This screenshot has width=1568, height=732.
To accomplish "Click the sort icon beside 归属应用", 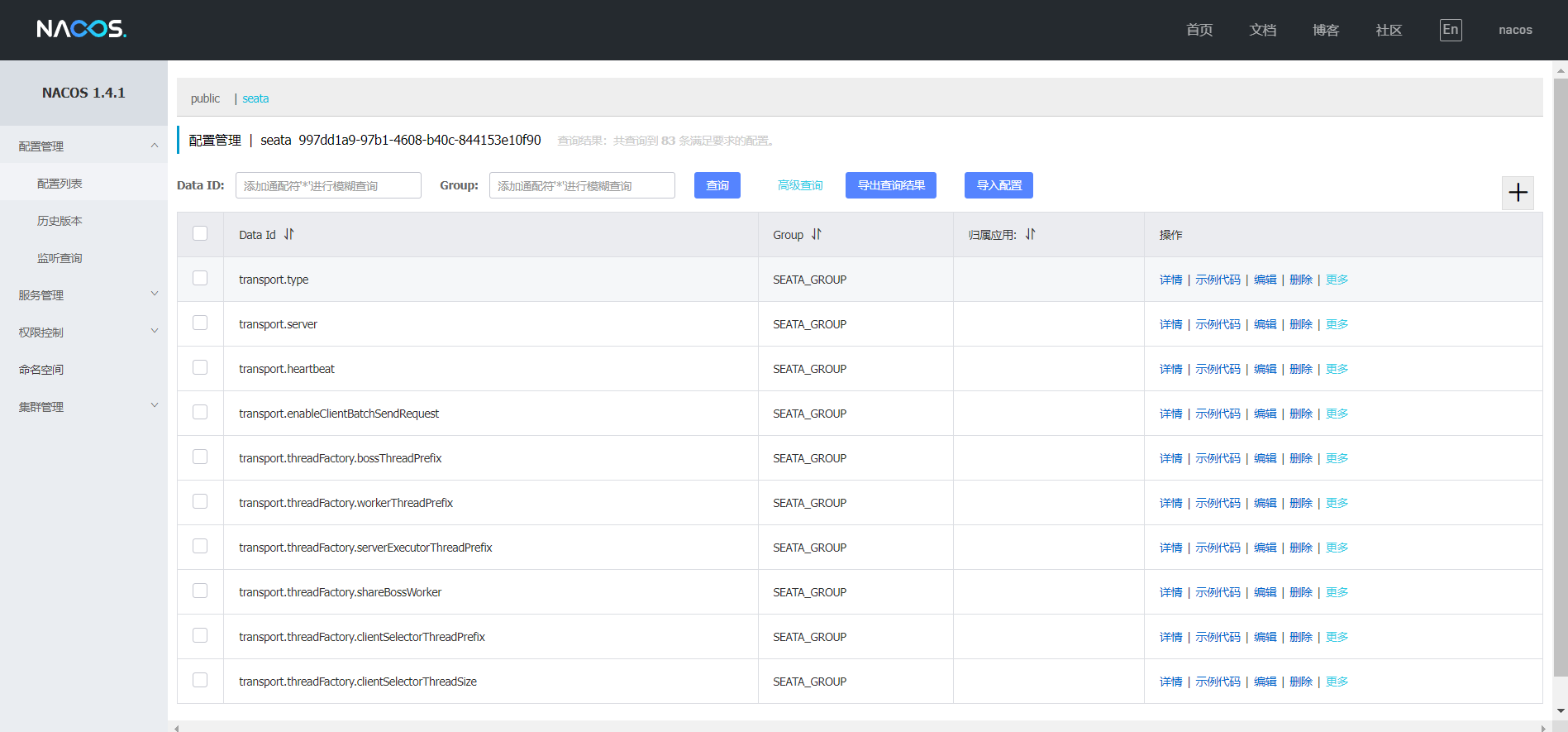I will pos(1030,234).
